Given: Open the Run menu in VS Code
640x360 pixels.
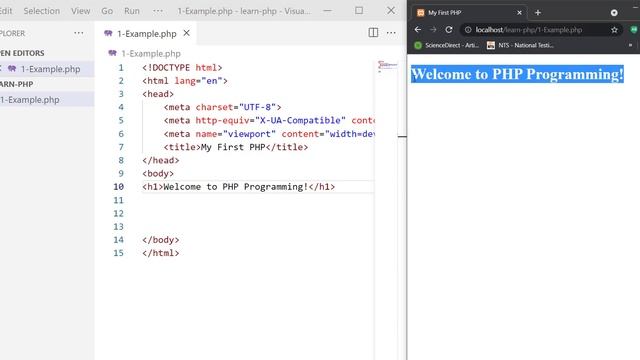Looking at the screenshot, I should point(131,11).
